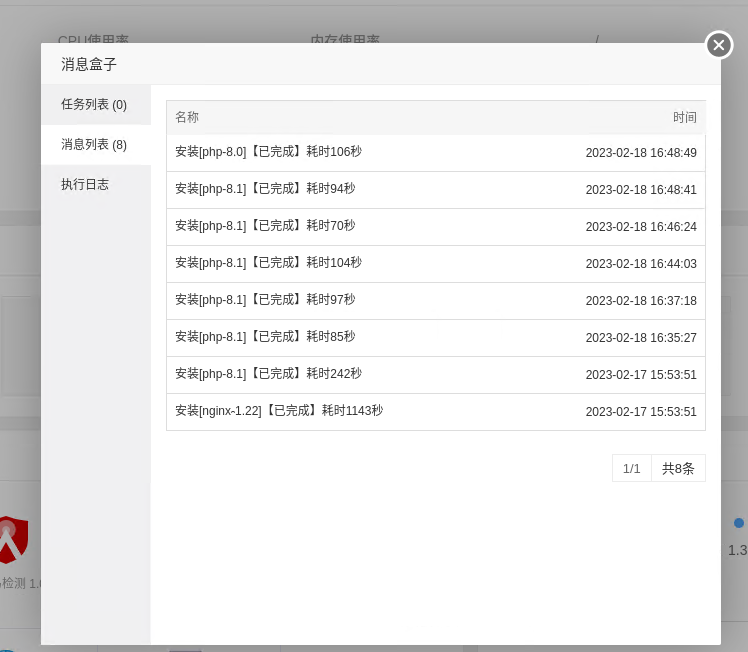Select the 安装[php-8.1] 耗时94秒 message
Image resolution: width=748 pixels, height=652 pixels.
436,190
